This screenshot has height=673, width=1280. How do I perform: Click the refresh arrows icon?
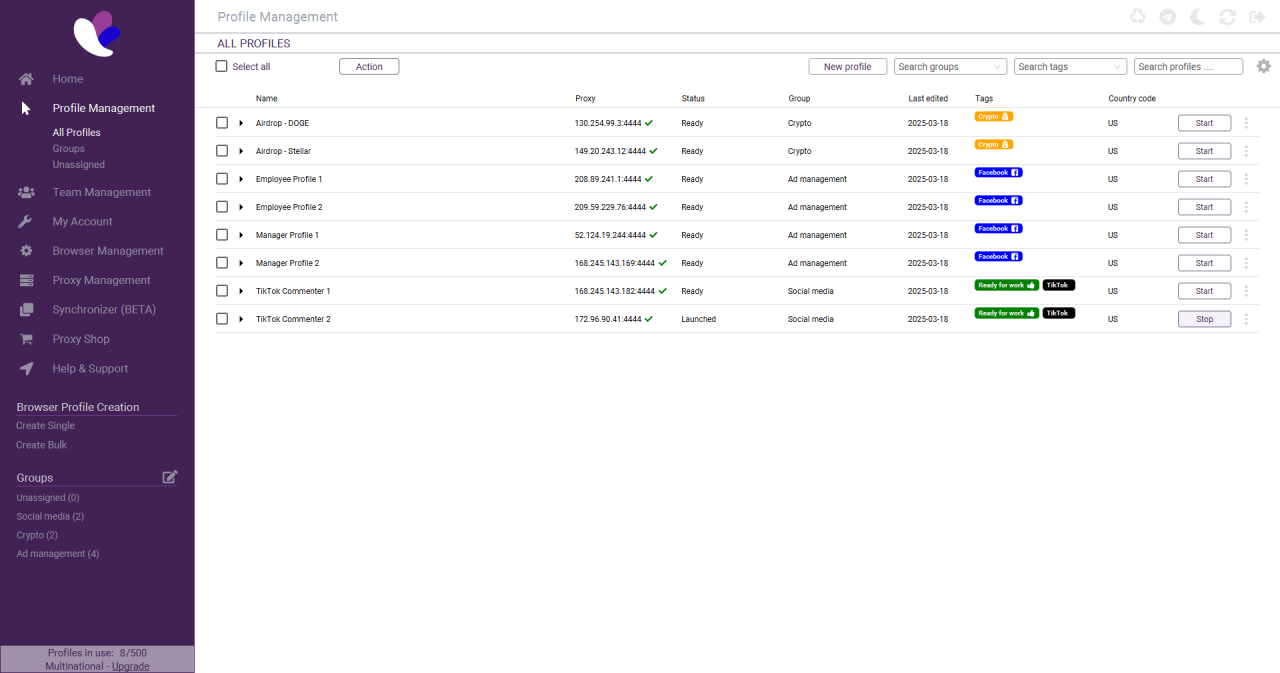1228,17
